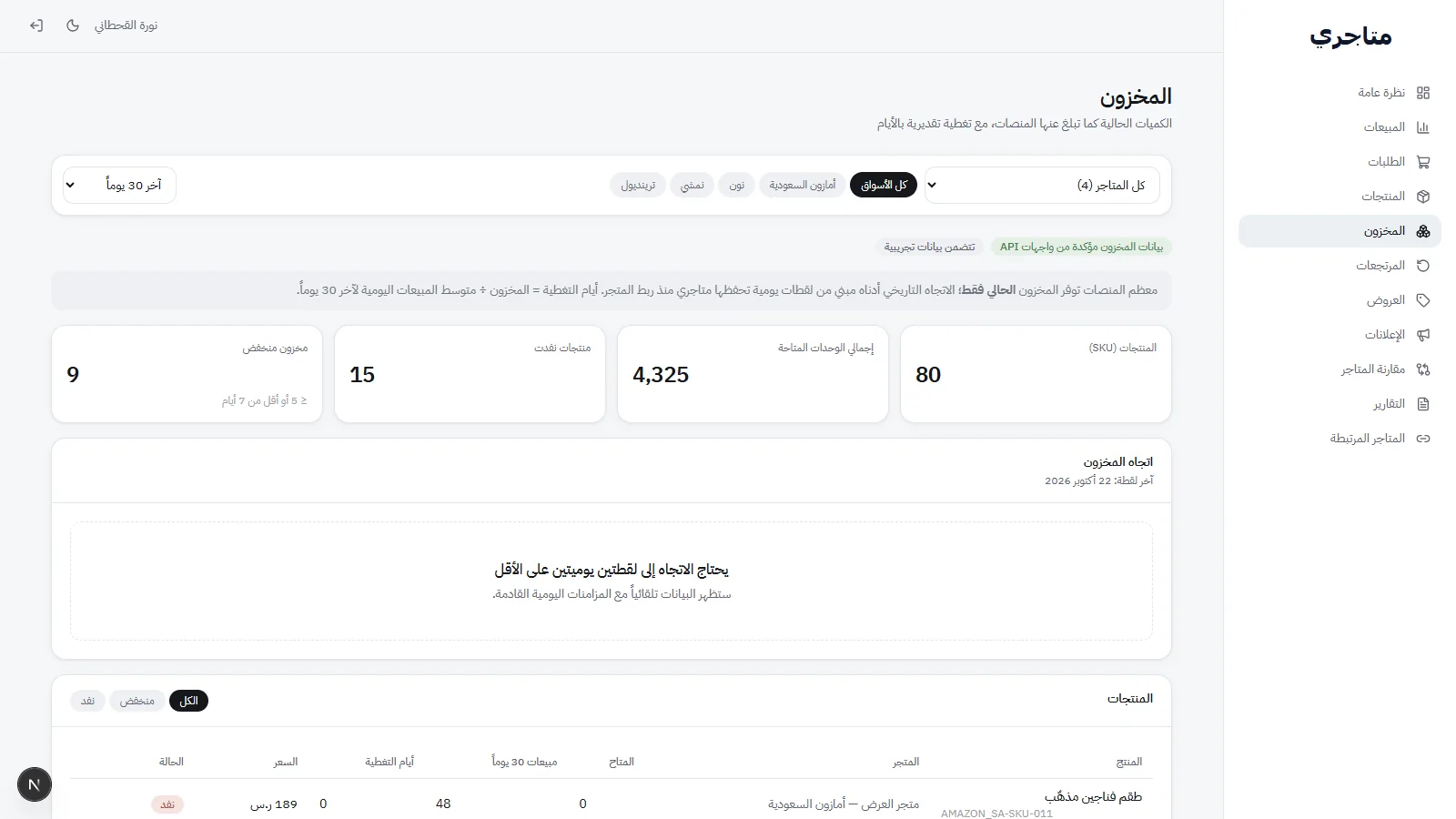Click the مقارنة المتاجر compare icon
Image resolution: width=1456 pixels, height=819 pixels.
click(x=1423, y=369)
